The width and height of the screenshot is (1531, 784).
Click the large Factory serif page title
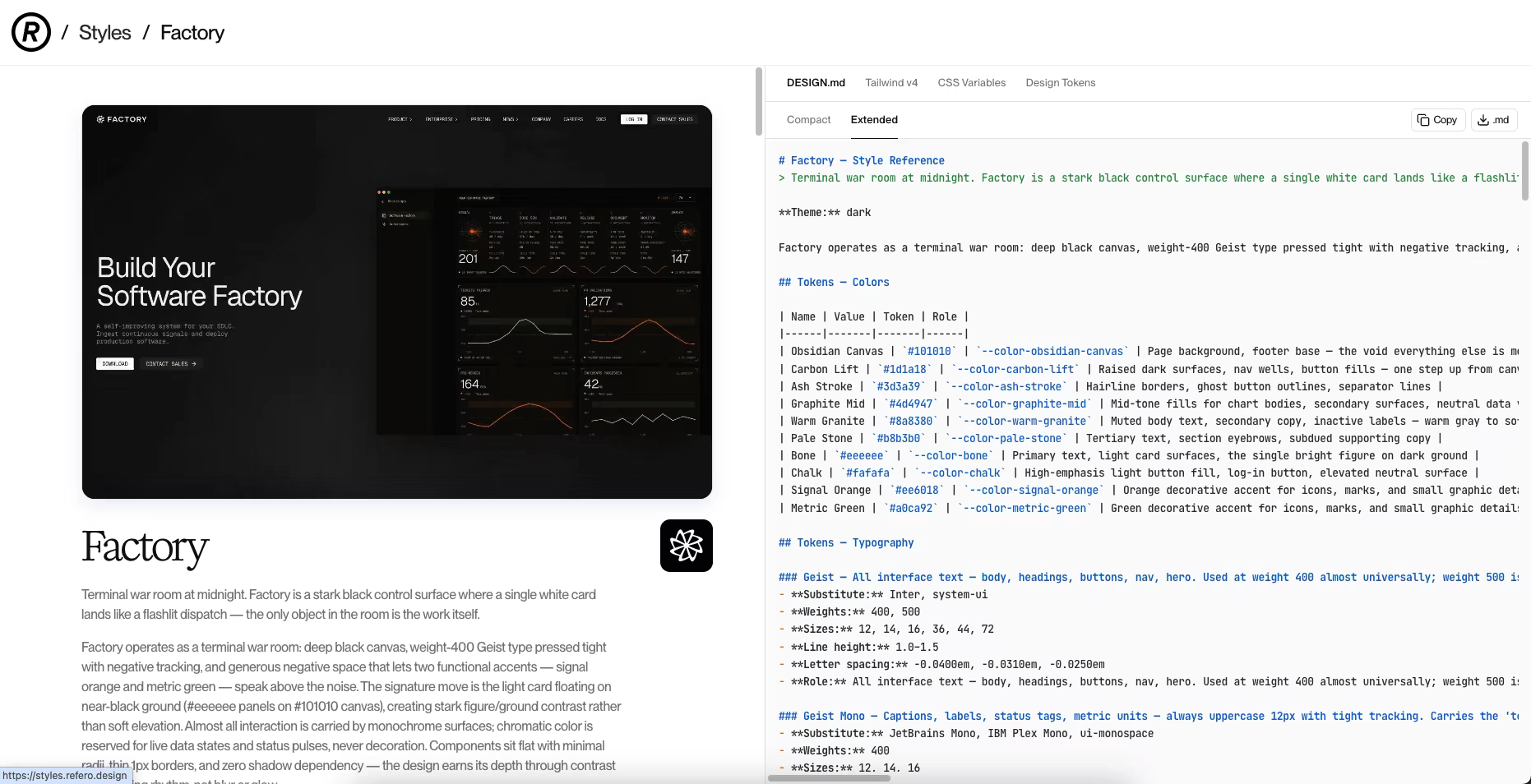[x=146, y=547]
